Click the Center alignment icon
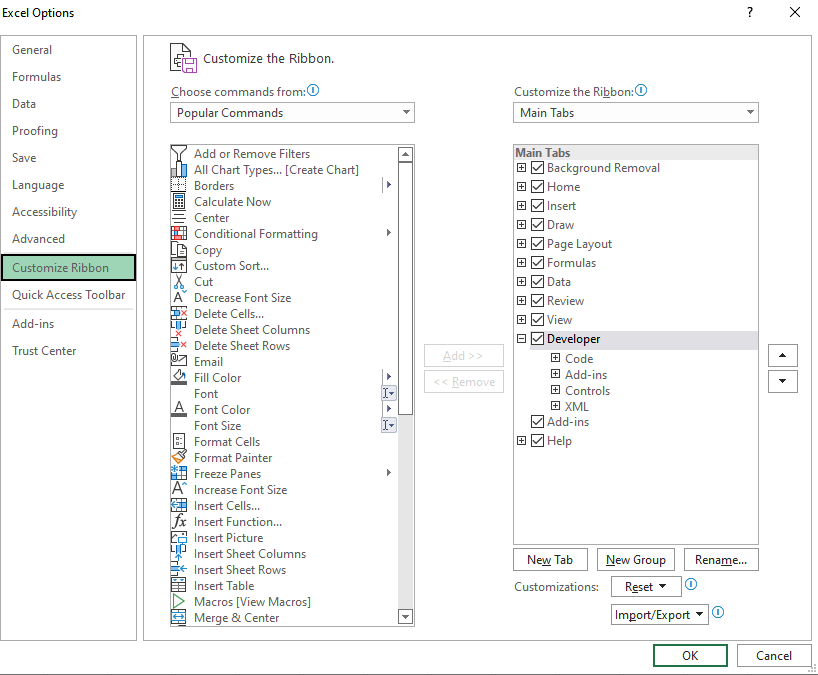The width and height of the screenshot is (818, 675). (x=179, y=218)
